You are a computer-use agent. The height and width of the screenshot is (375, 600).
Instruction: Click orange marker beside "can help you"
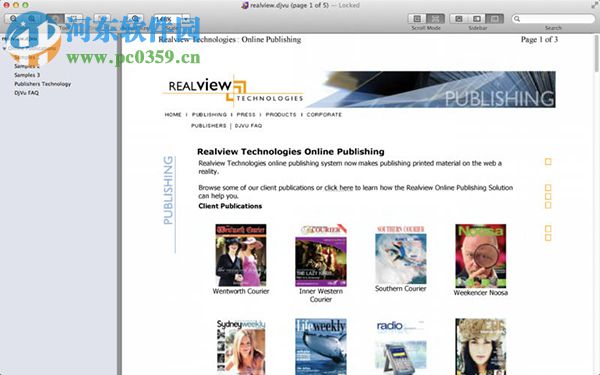(x=548, y=196)
